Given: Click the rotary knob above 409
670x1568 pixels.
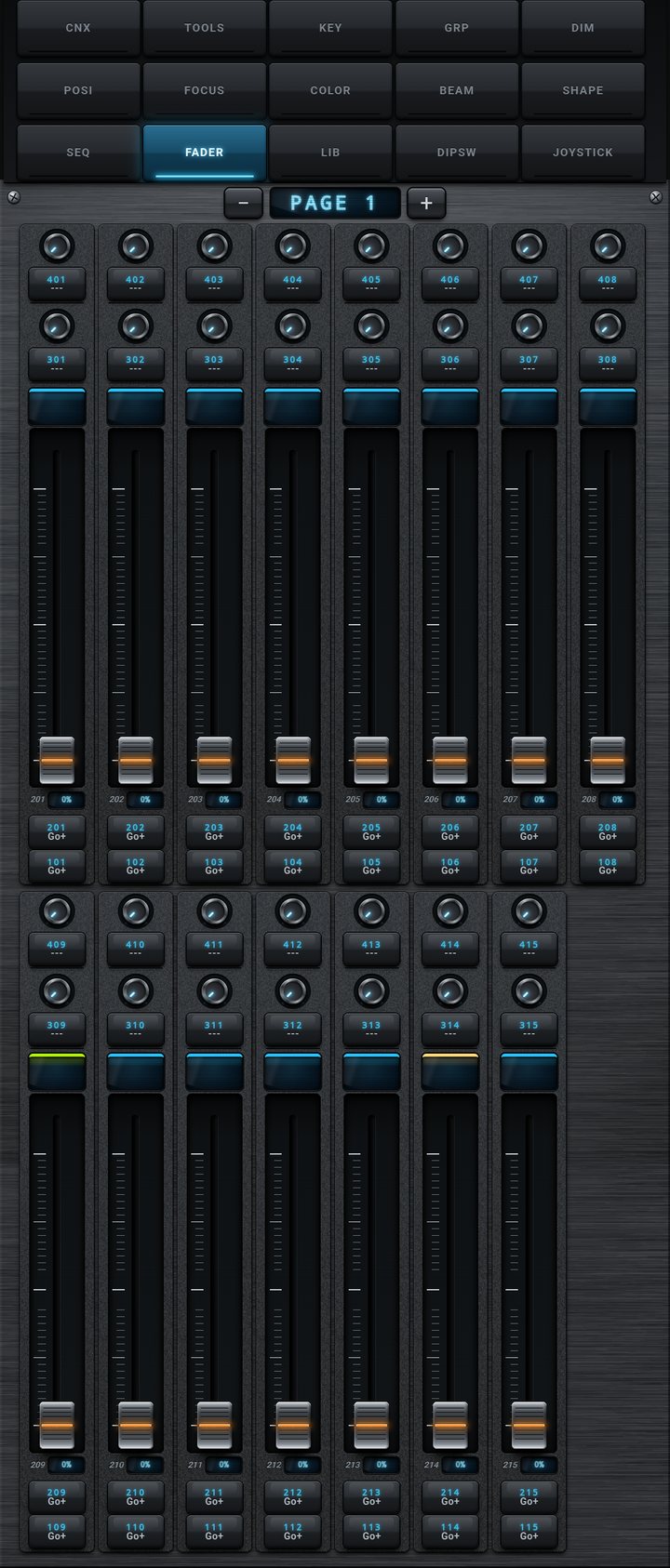Looking at the screenshot, I should click(x=57, y=911).
